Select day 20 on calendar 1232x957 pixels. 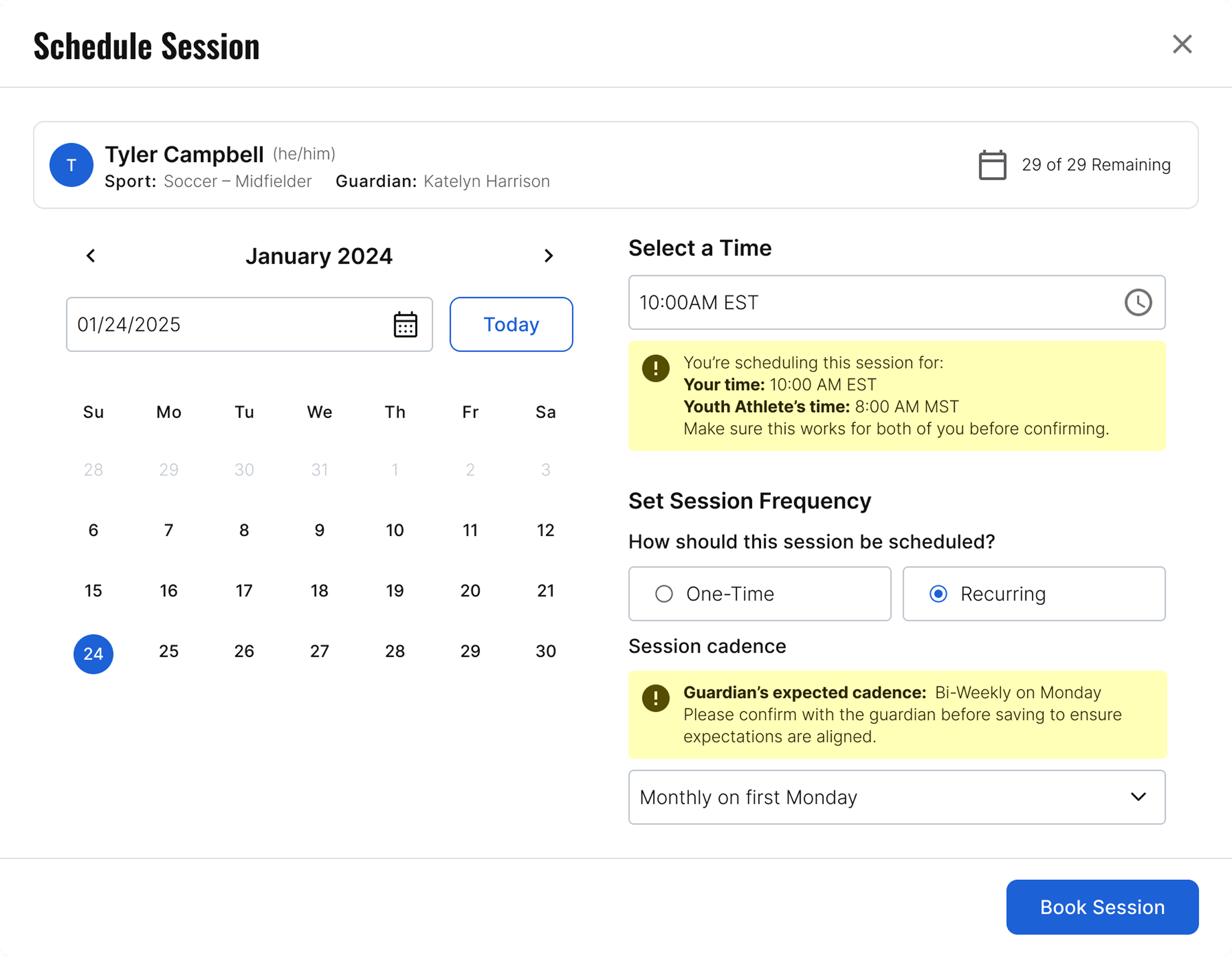pos(470,591)
